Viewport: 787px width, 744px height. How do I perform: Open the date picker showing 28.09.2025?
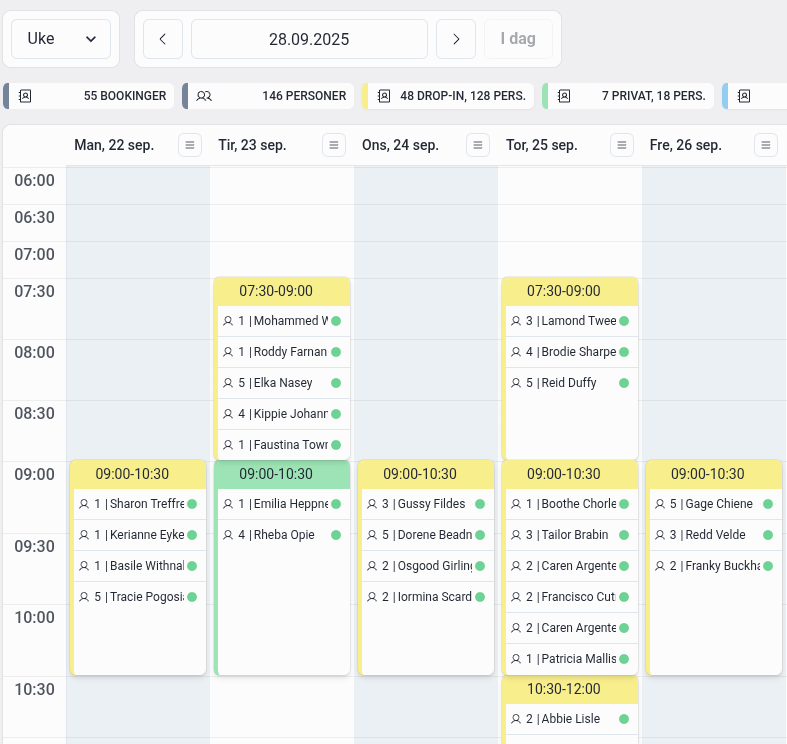point(309,39)
